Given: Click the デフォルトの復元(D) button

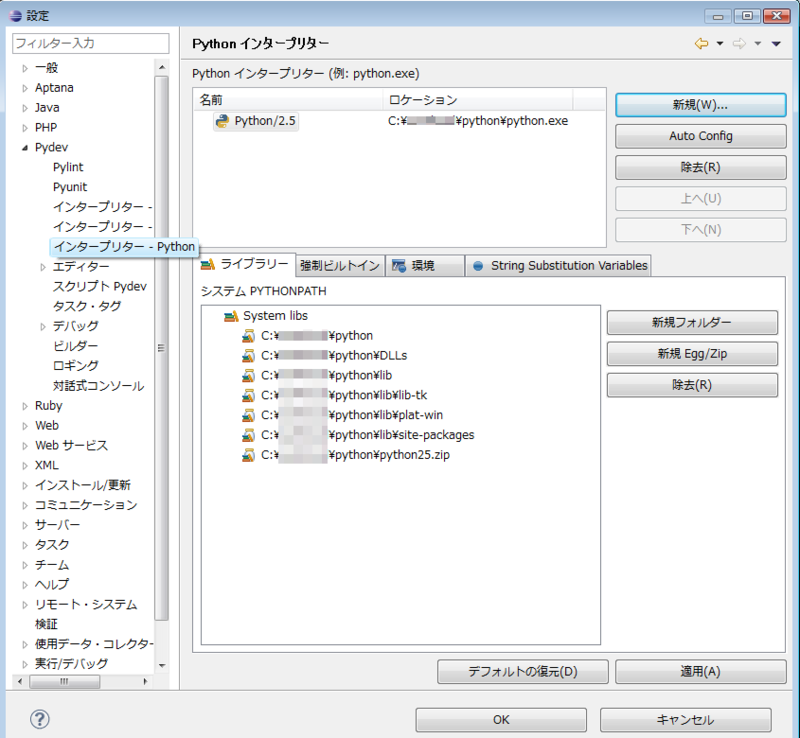Looking at the screenshot, I should [522, 672].
